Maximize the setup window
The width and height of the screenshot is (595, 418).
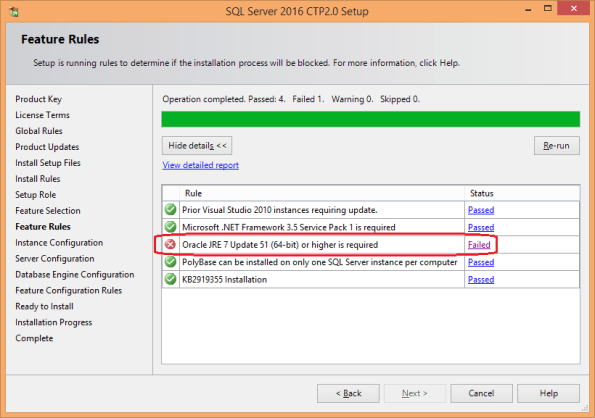pyautogui.click(x=548, y=8)
